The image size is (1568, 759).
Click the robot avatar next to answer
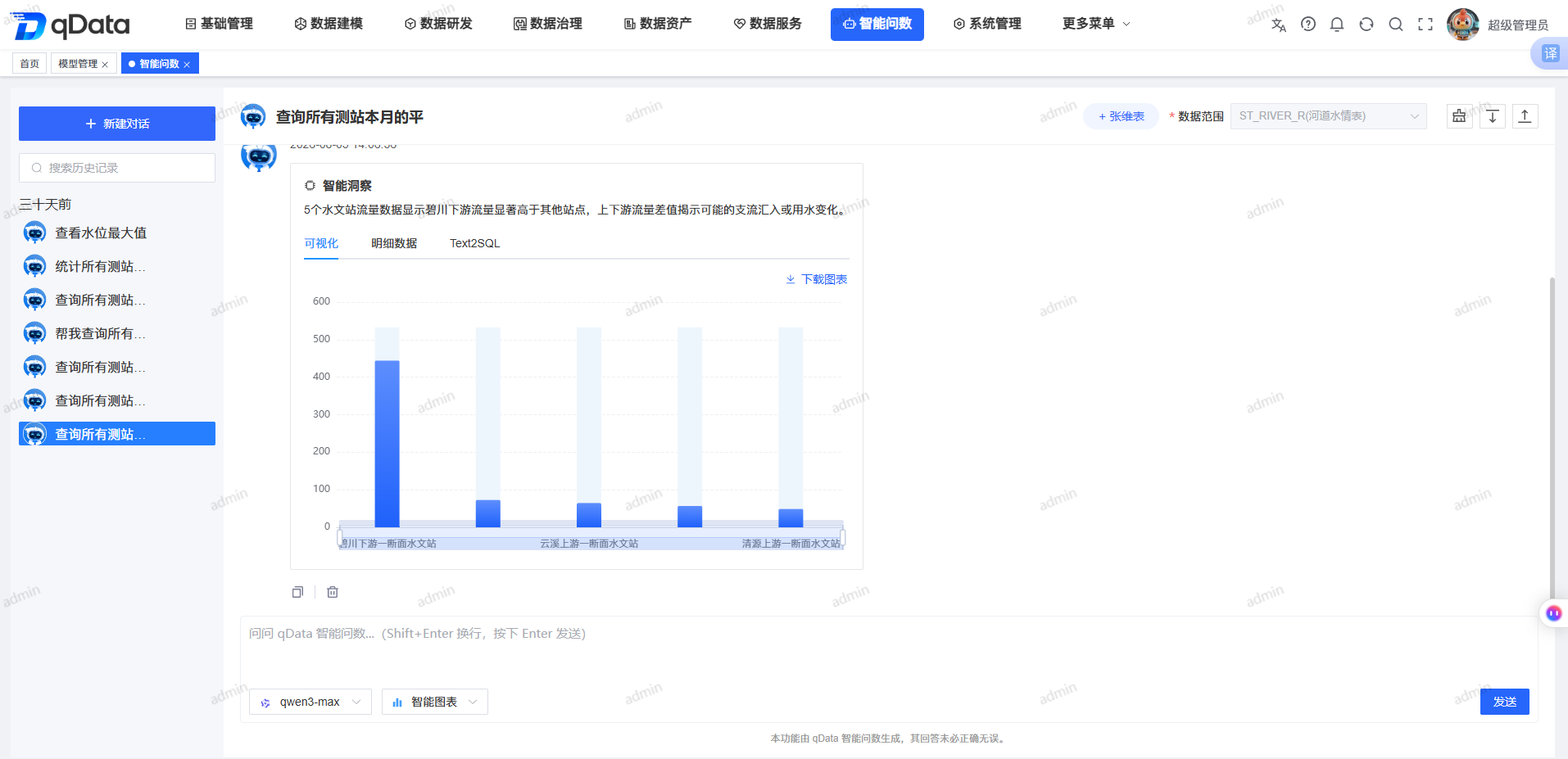[x=259, y=156]
